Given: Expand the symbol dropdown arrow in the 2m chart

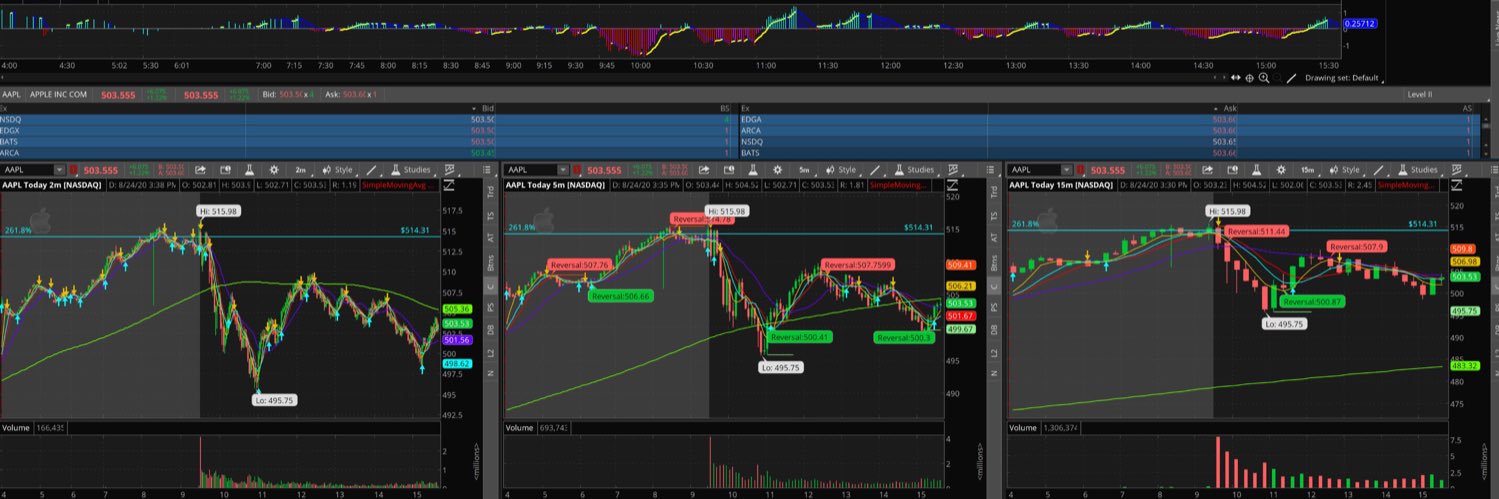Looking at the screenshot, I should 59,170.
